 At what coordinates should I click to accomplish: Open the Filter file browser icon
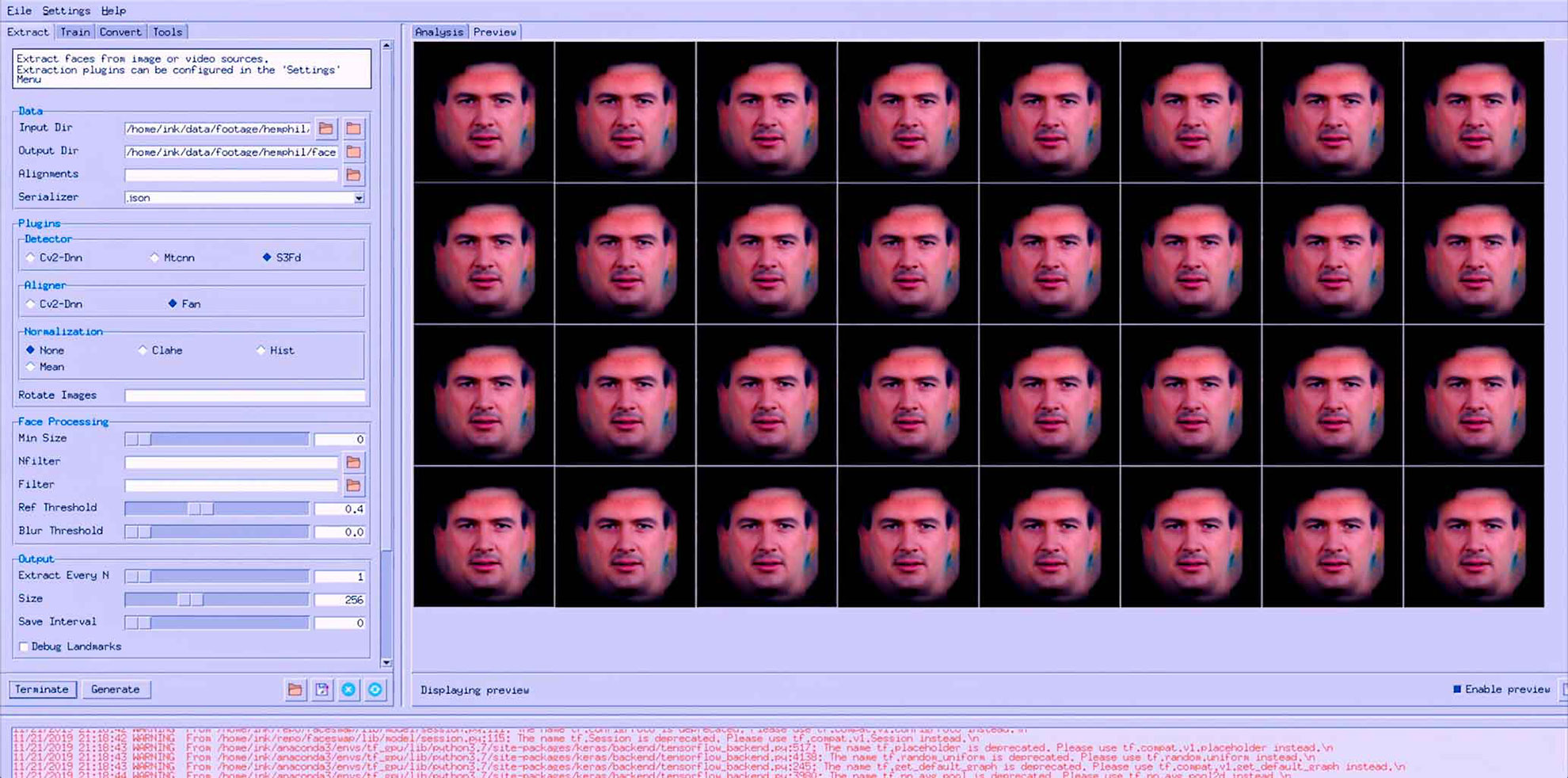tap(353, 485)
